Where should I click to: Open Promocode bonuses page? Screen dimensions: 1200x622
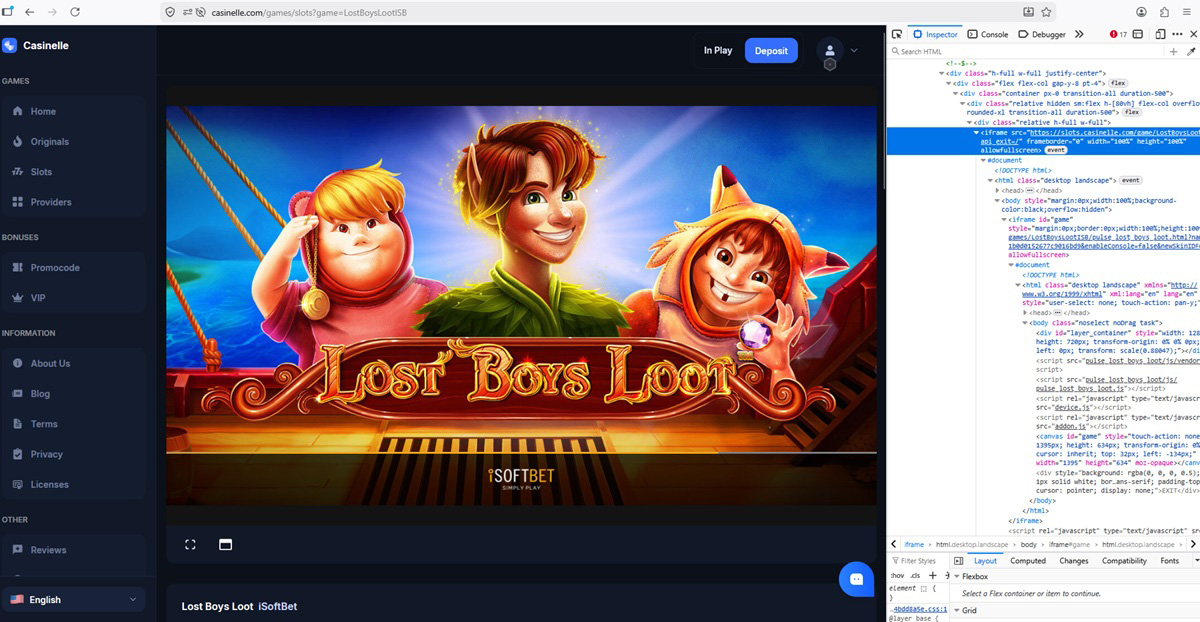[72, 268]
